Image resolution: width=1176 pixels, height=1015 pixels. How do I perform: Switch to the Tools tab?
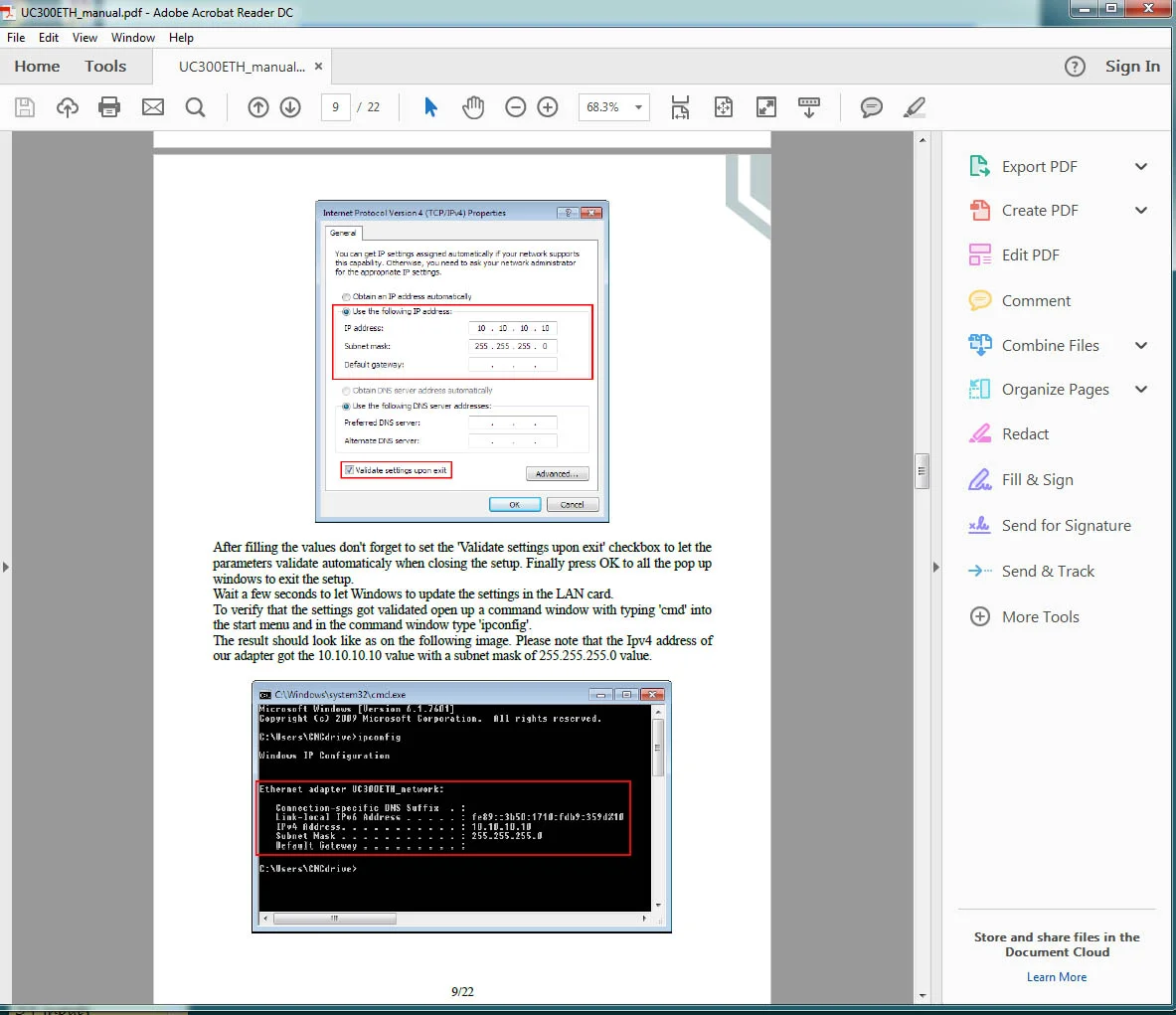pyautogui.click(x=105, y=66)
